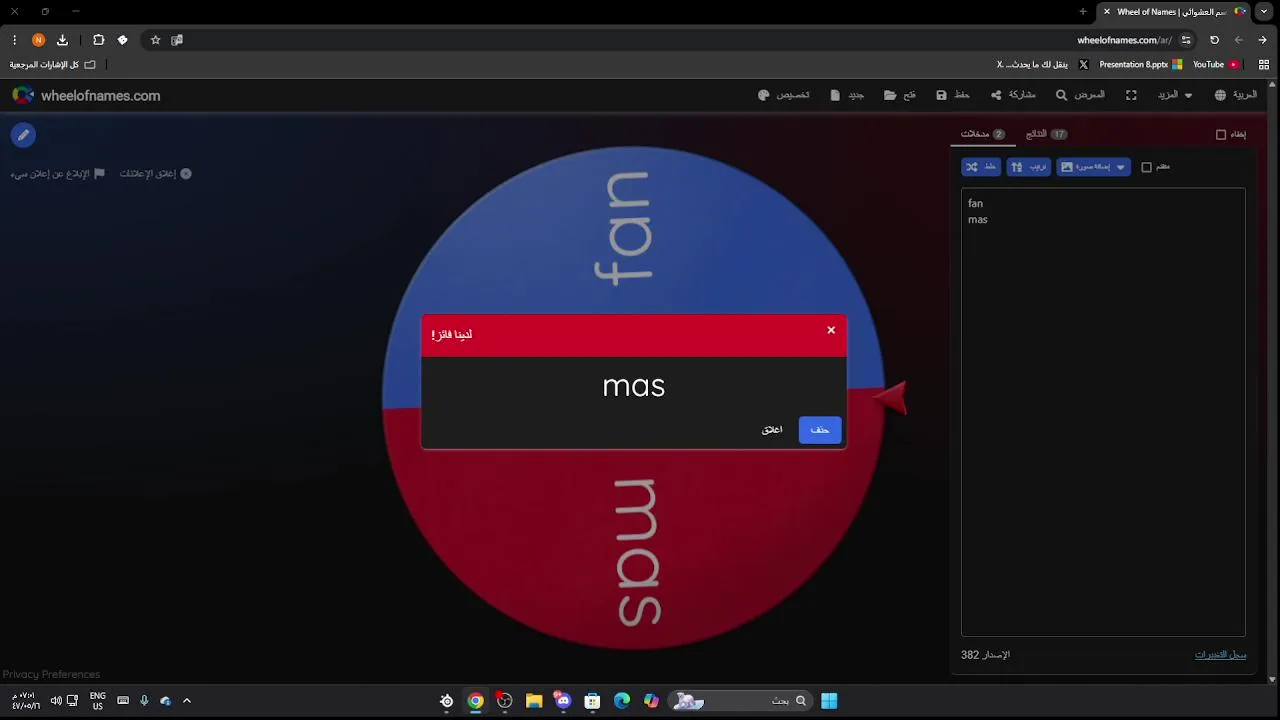Open the all bookmarks folder (كل الإشارات المرجعية)
The image size is (1280, 720).
coord(53,64)
